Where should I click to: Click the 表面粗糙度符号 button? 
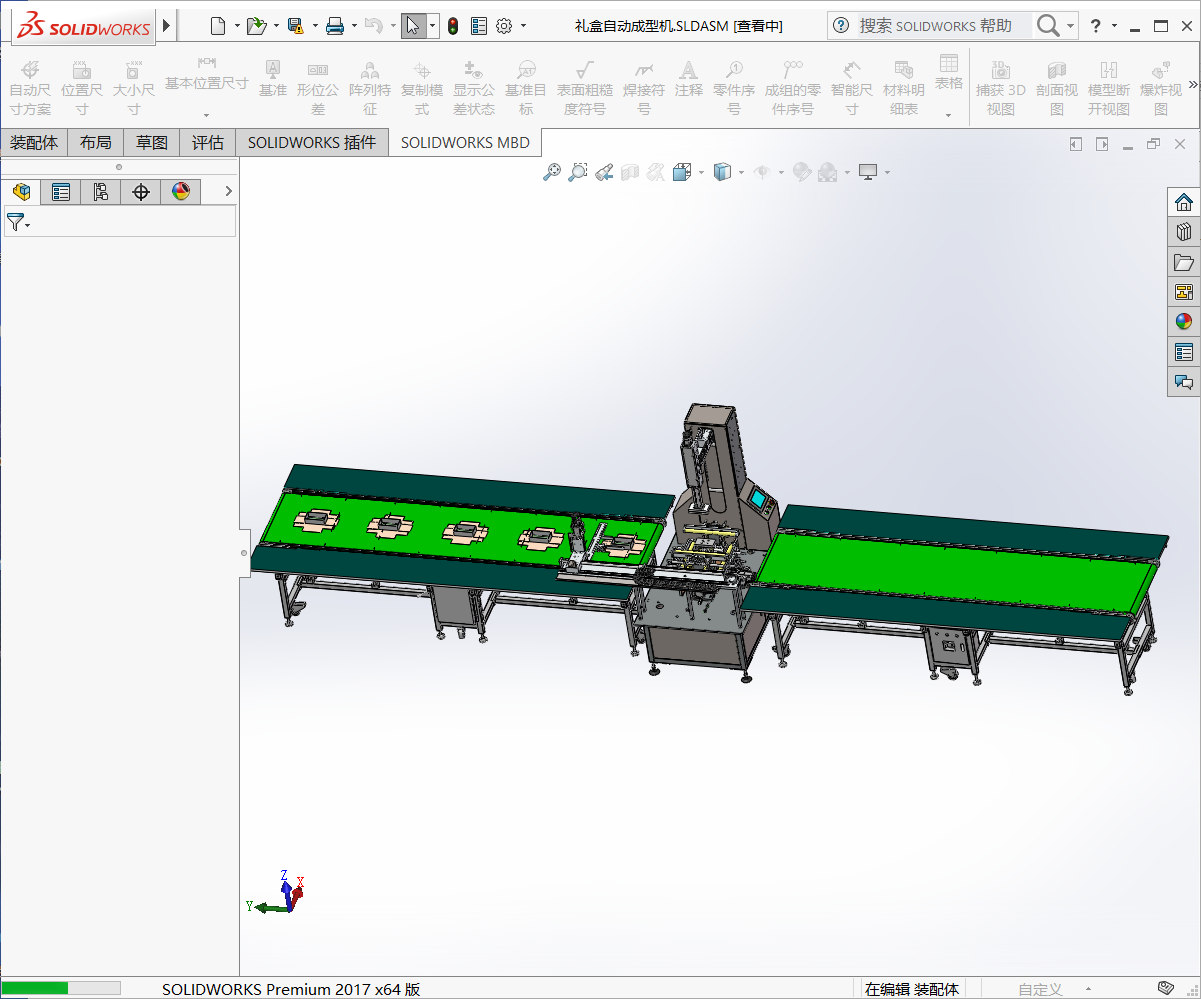584,87
